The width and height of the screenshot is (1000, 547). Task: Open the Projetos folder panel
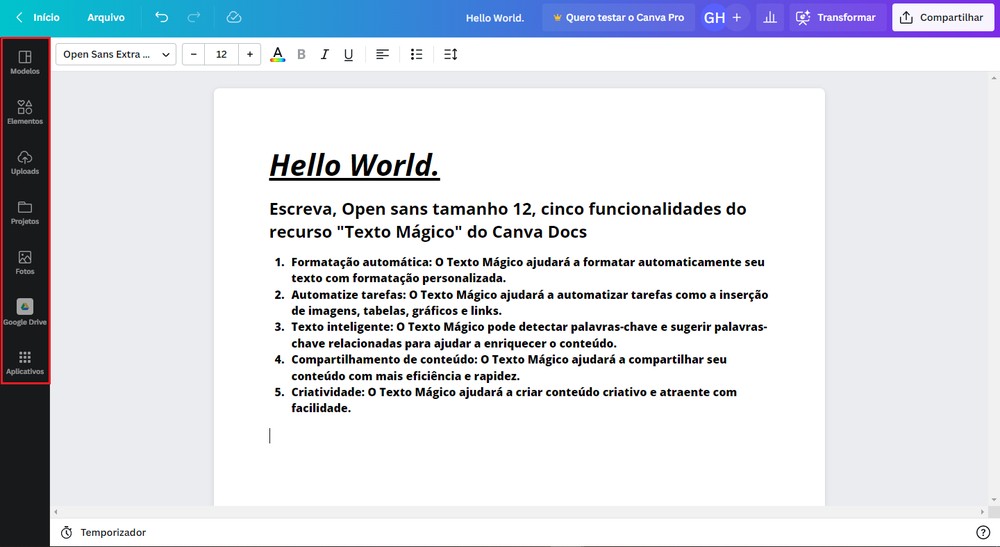pyautogui.click(x=25, y=212)
